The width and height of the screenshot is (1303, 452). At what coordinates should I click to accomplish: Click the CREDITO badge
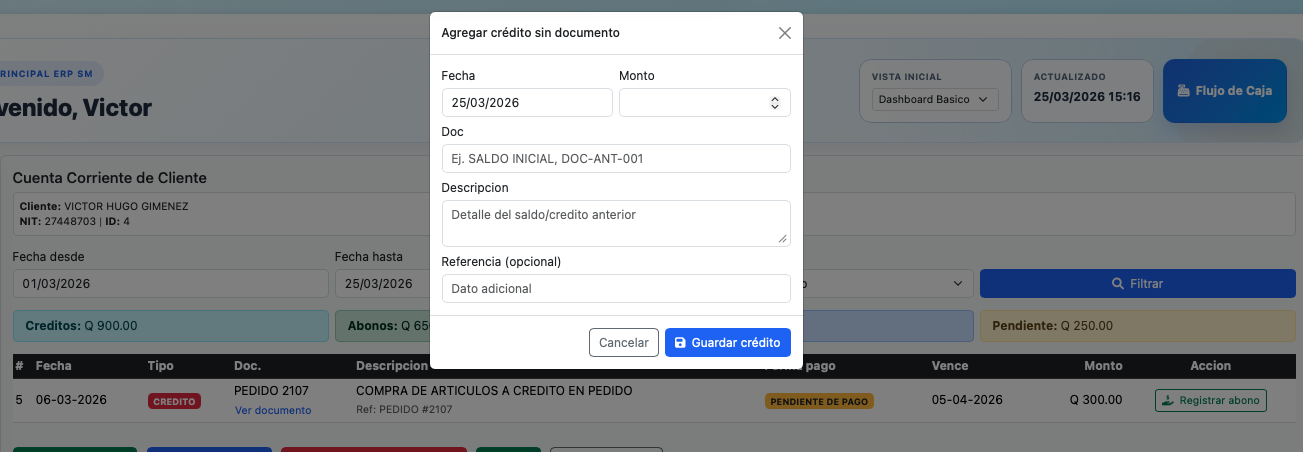click(x=174, y=401)
